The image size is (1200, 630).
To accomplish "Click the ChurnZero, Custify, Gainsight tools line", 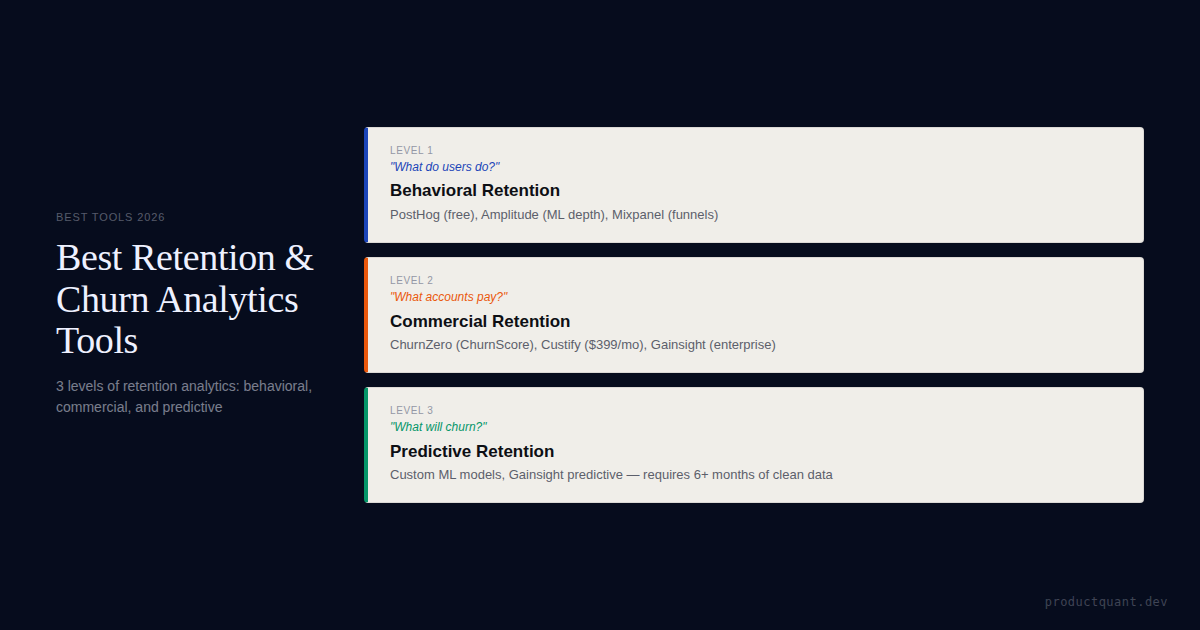I will tap(582, 345).
